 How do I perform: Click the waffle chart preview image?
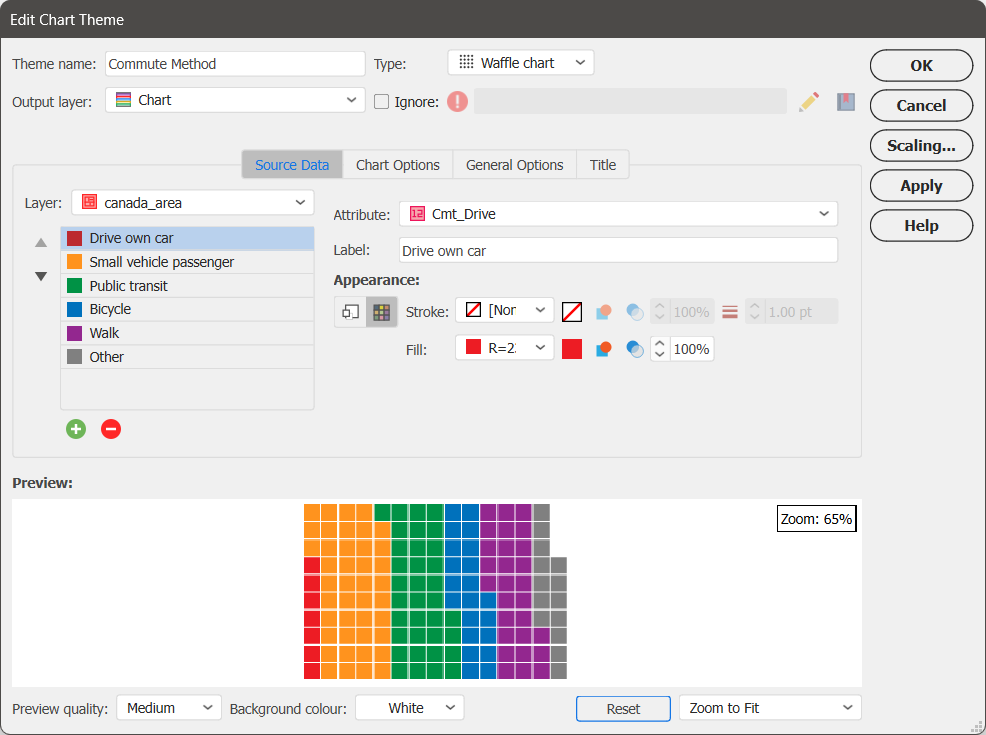click(x=435, y=591)
